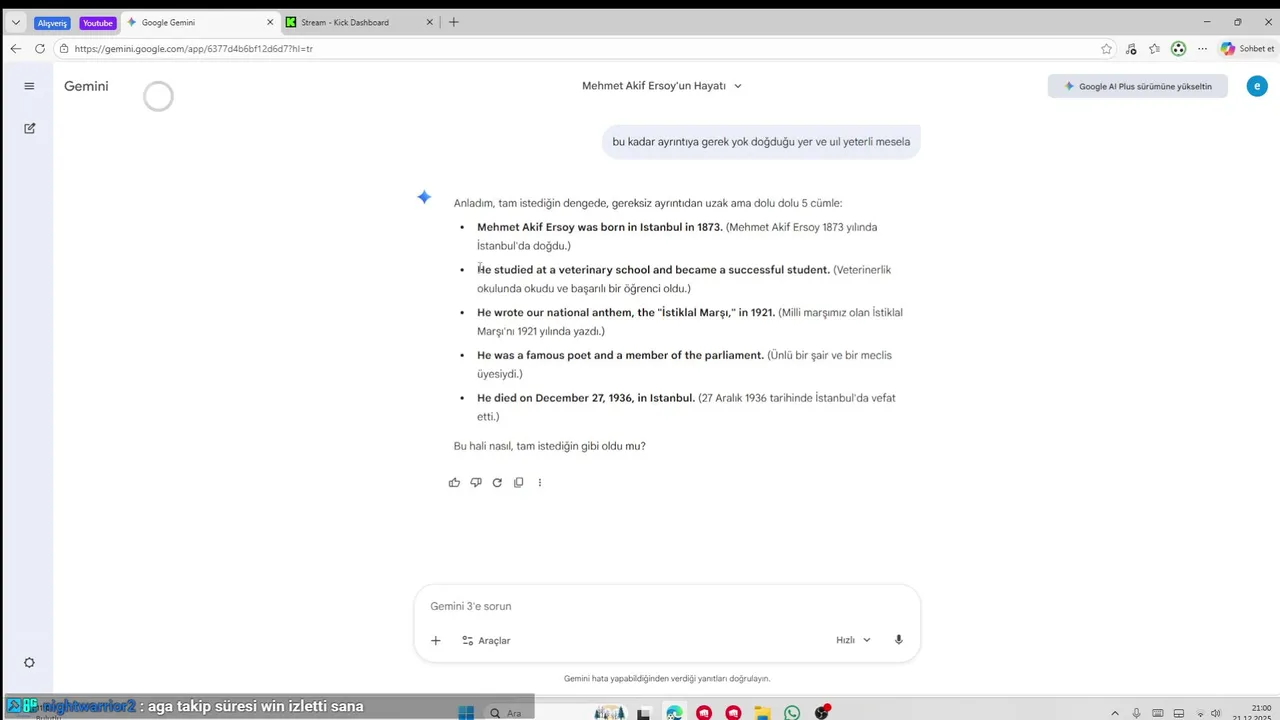Open the account avatar 'e'

point(1257,86)
